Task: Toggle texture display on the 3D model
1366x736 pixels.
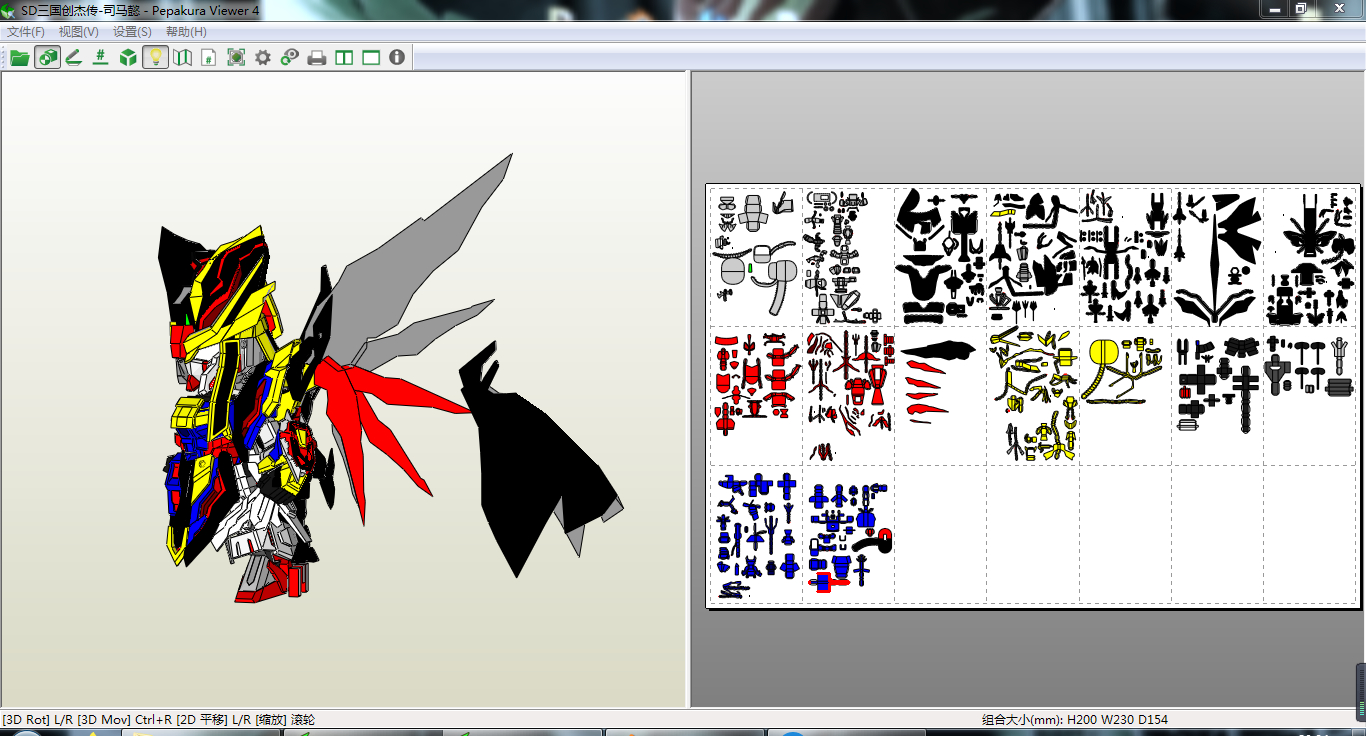Action: 47,57
